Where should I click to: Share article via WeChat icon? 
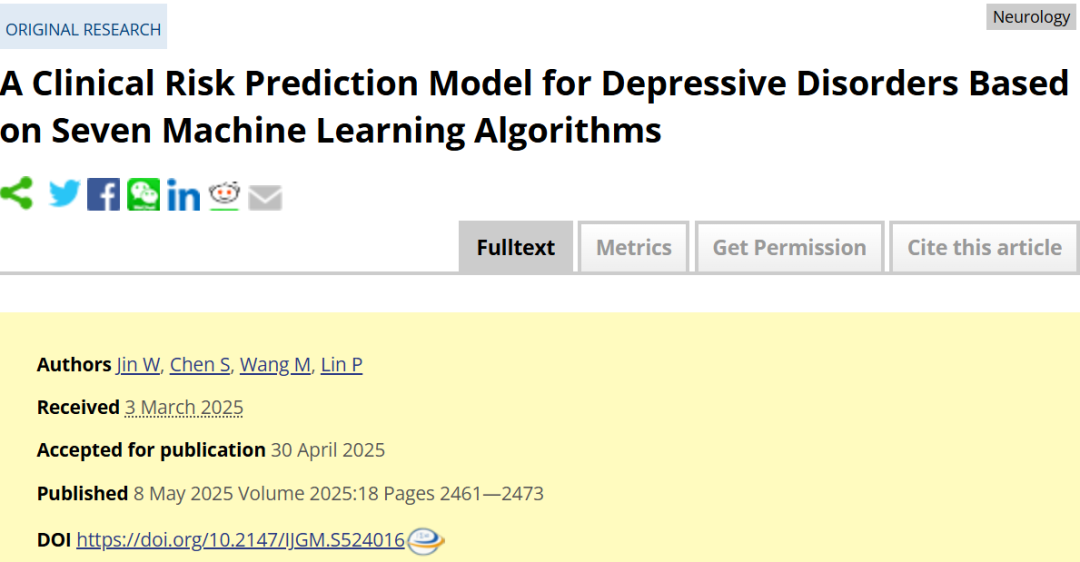(x=143, y=194)
